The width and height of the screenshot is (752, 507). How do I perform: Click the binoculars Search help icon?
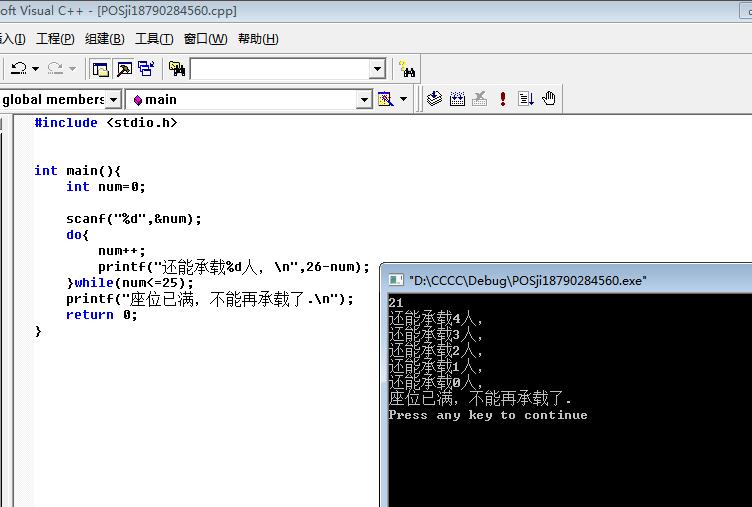click(407, 70)
